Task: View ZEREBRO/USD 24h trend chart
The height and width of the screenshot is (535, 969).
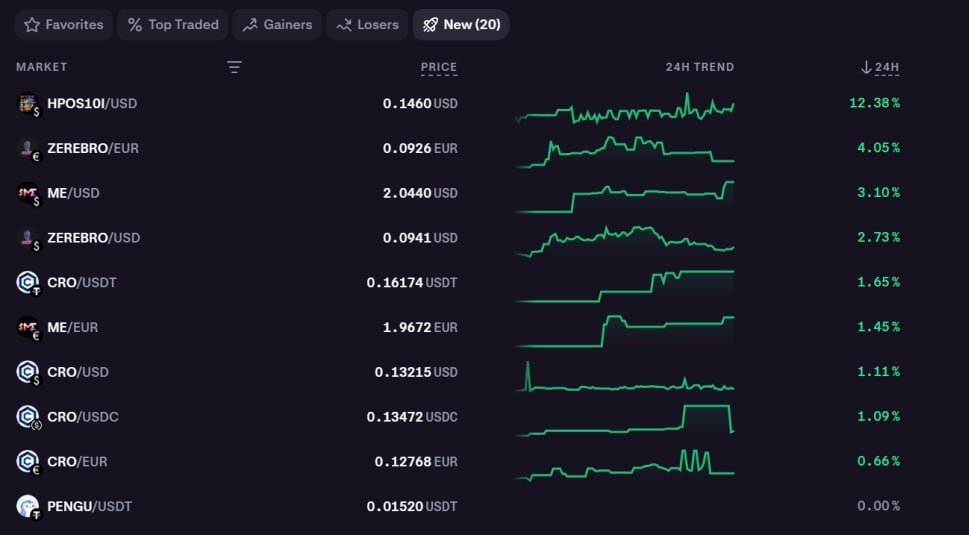Action: coord(625,241)
